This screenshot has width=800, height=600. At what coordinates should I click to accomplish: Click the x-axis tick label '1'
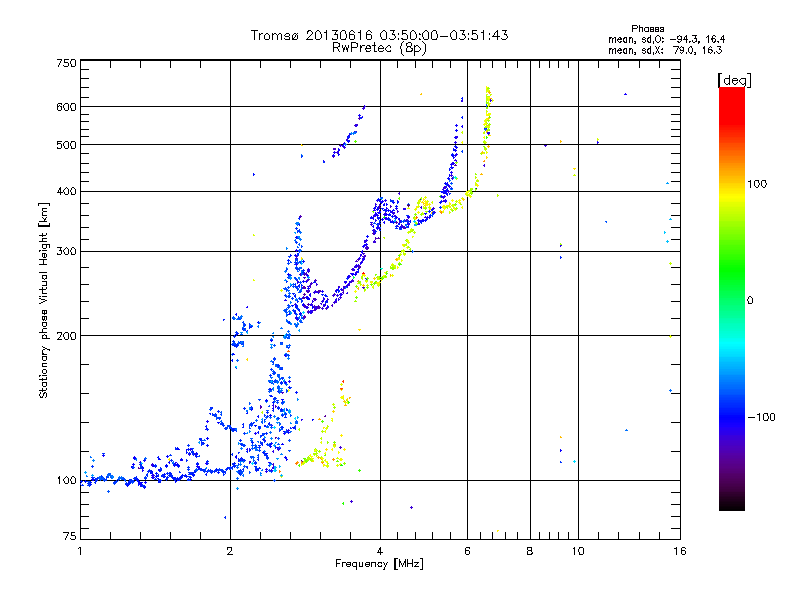(80, 551)
